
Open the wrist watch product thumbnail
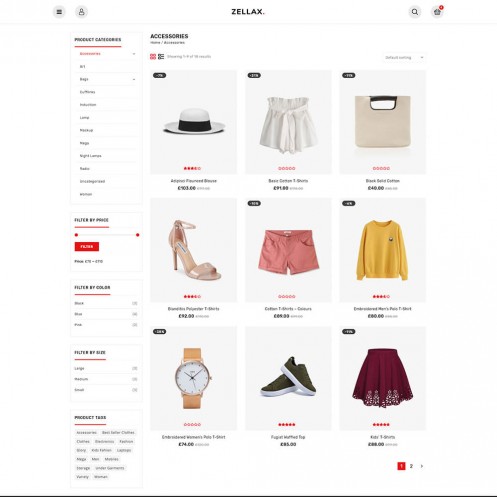point(193,378)
